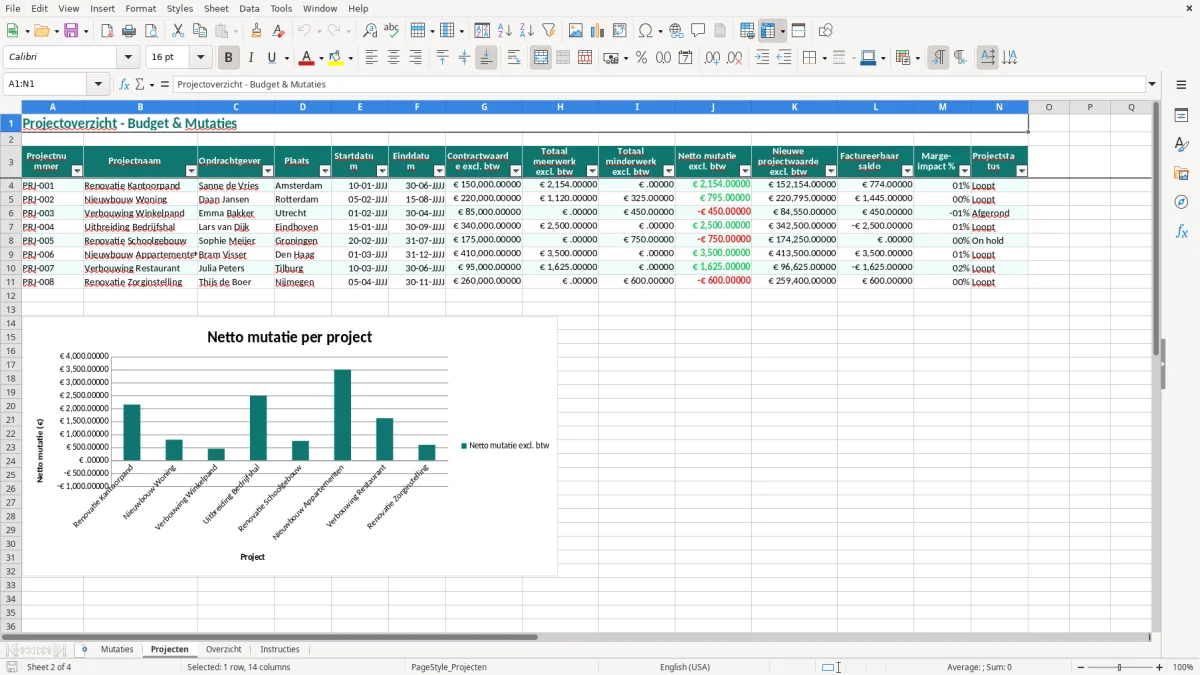Open the sidebar Functions fx icon
1200x675 pixels.
pyautogui.click(x=1181, y=231)
